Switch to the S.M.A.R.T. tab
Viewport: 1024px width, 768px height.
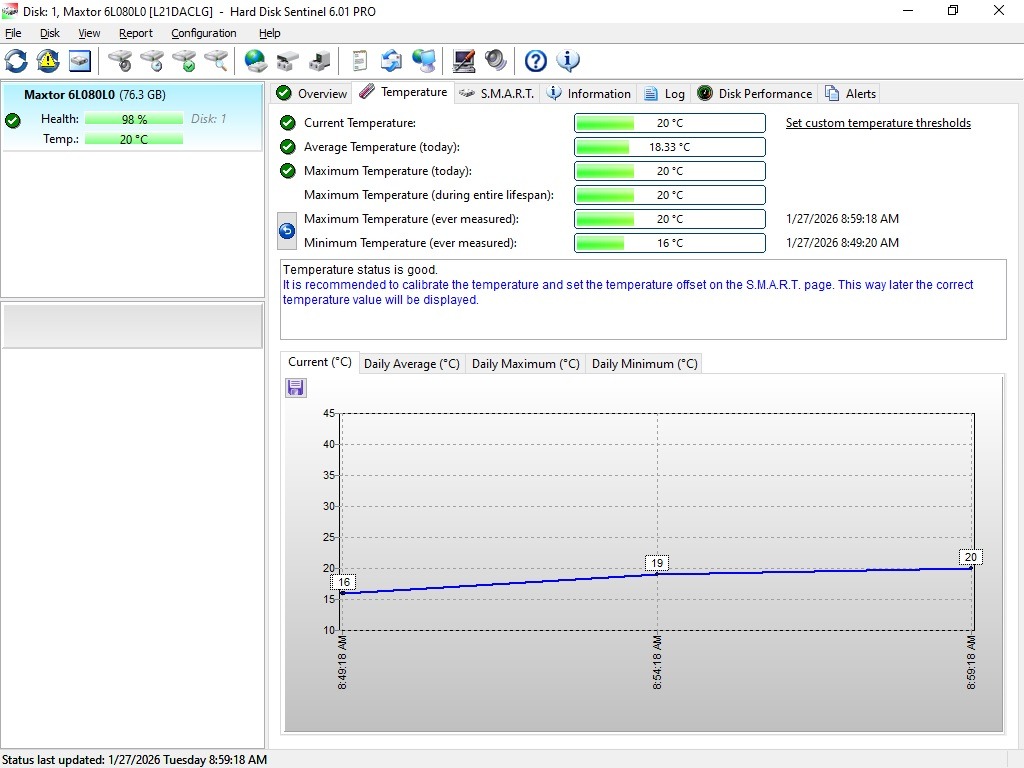point(496,94)
